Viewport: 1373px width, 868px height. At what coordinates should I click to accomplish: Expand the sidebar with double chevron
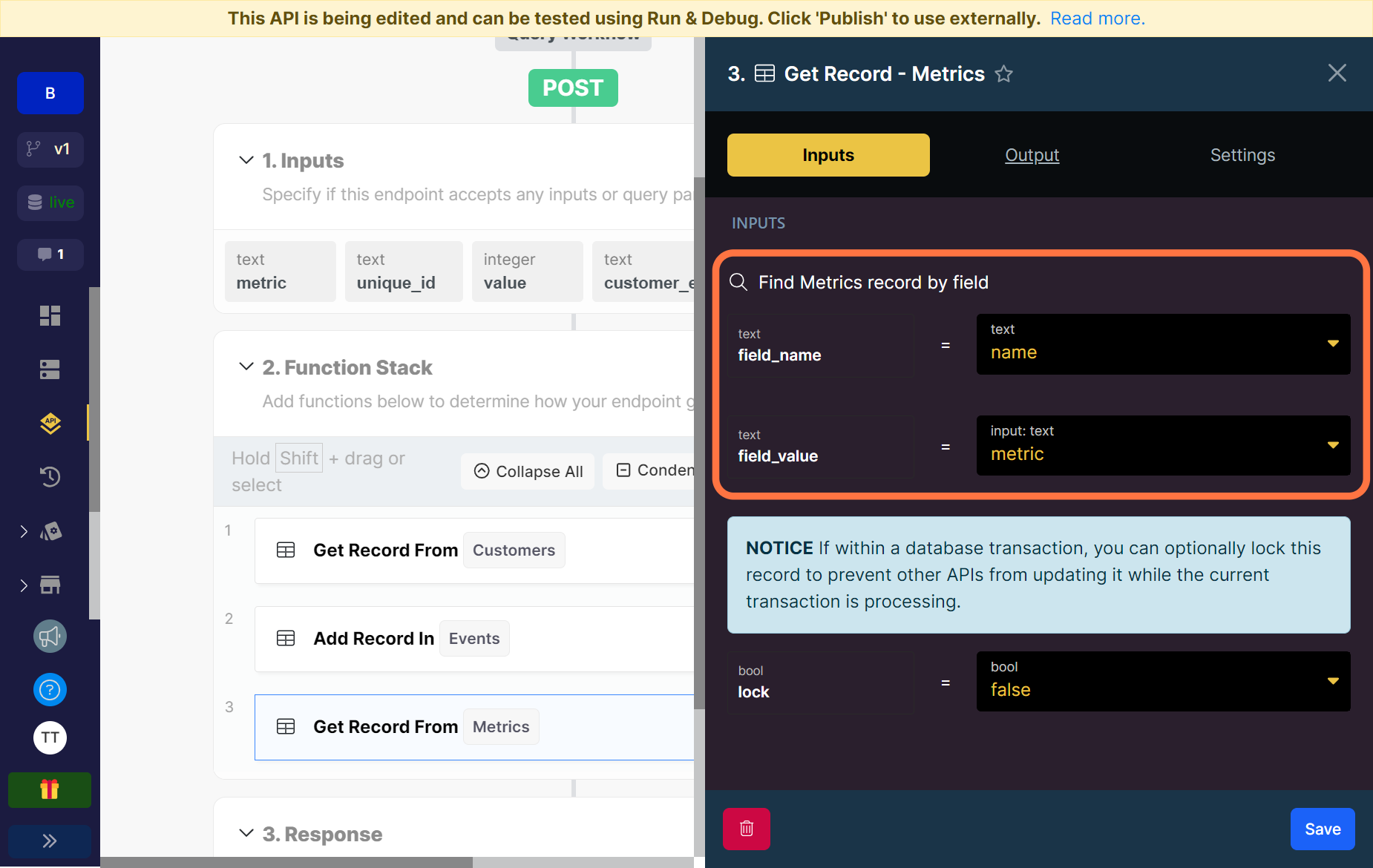[x=50, y=841]
